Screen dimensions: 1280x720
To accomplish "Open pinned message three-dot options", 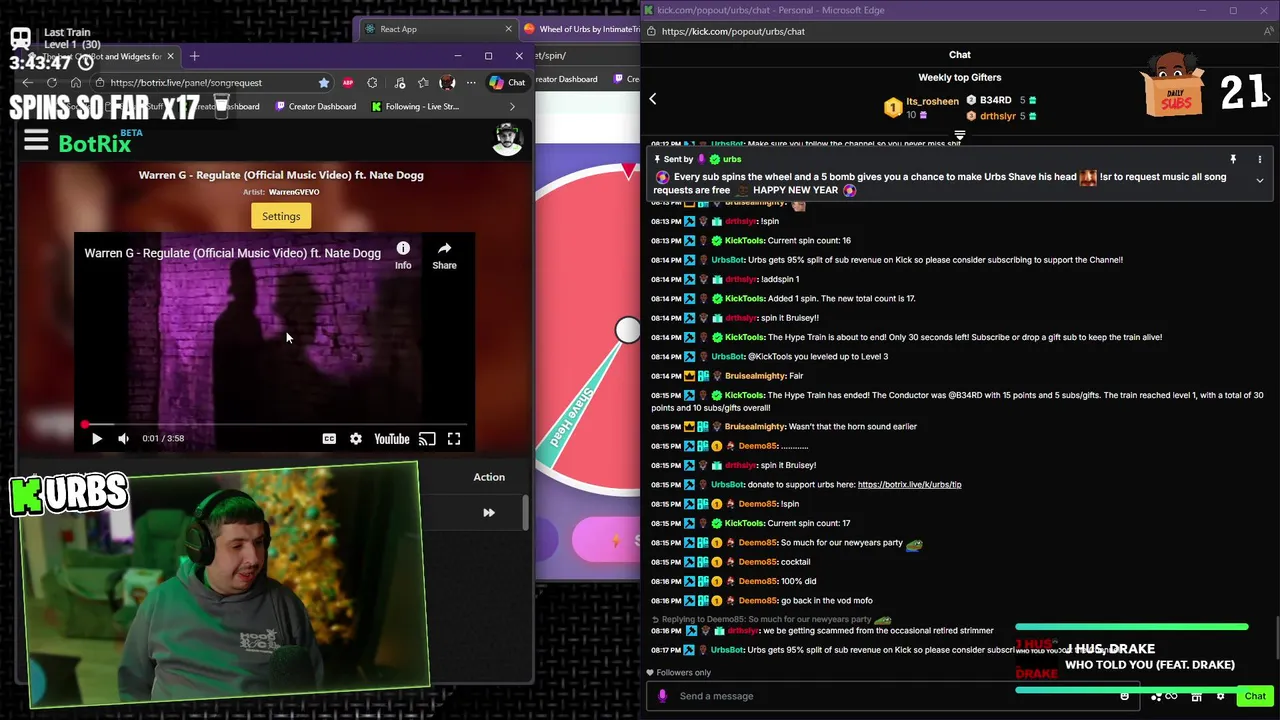I will [x=1260, y=159].
